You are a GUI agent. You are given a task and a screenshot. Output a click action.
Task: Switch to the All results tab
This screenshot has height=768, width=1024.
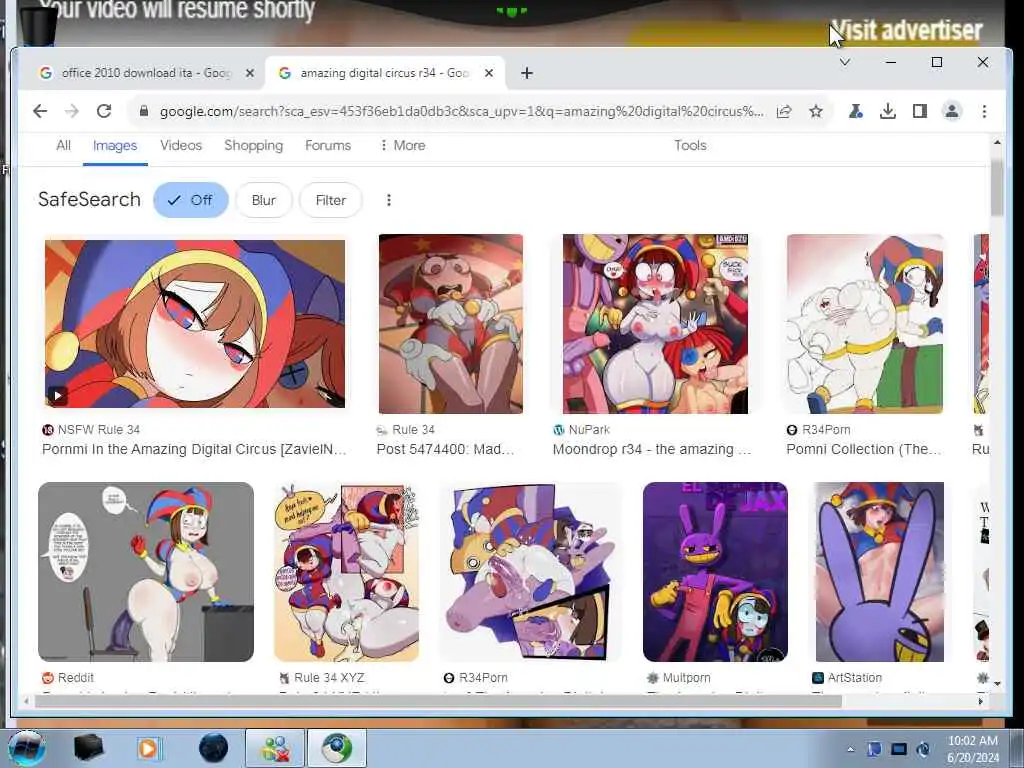63,145
